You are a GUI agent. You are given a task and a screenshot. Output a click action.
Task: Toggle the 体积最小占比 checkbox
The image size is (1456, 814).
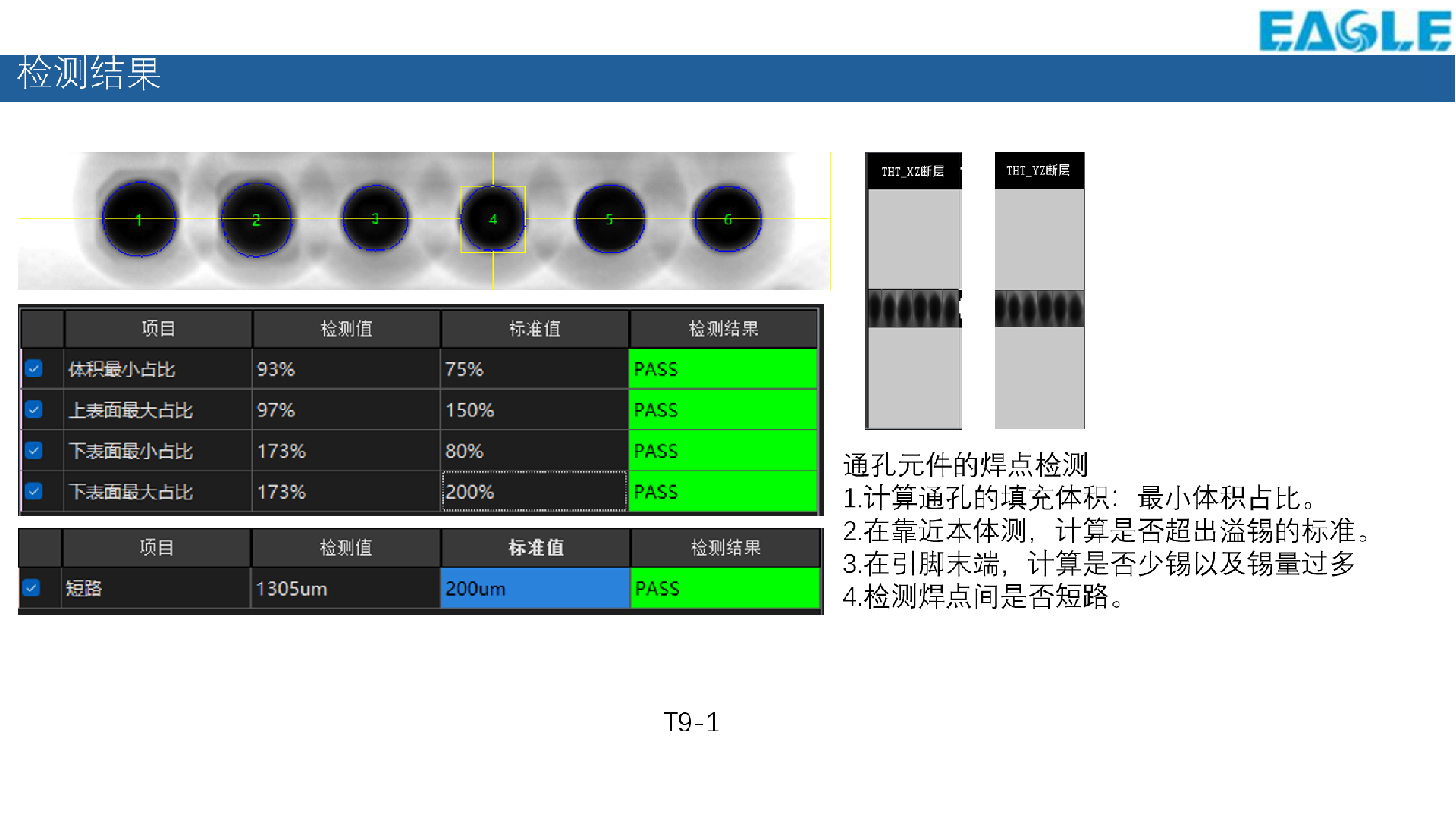click(34, 369)
